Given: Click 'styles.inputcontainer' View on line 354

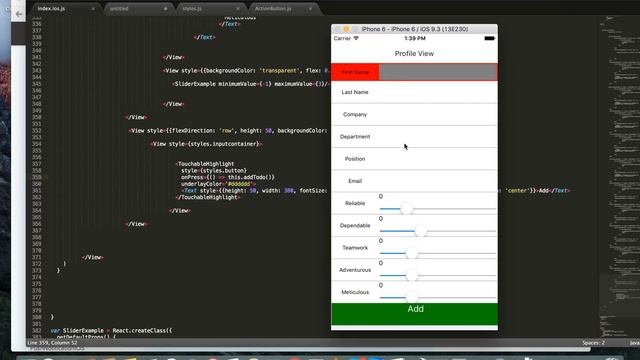Looking at the screenshot, I should click(x=206, y=144).
